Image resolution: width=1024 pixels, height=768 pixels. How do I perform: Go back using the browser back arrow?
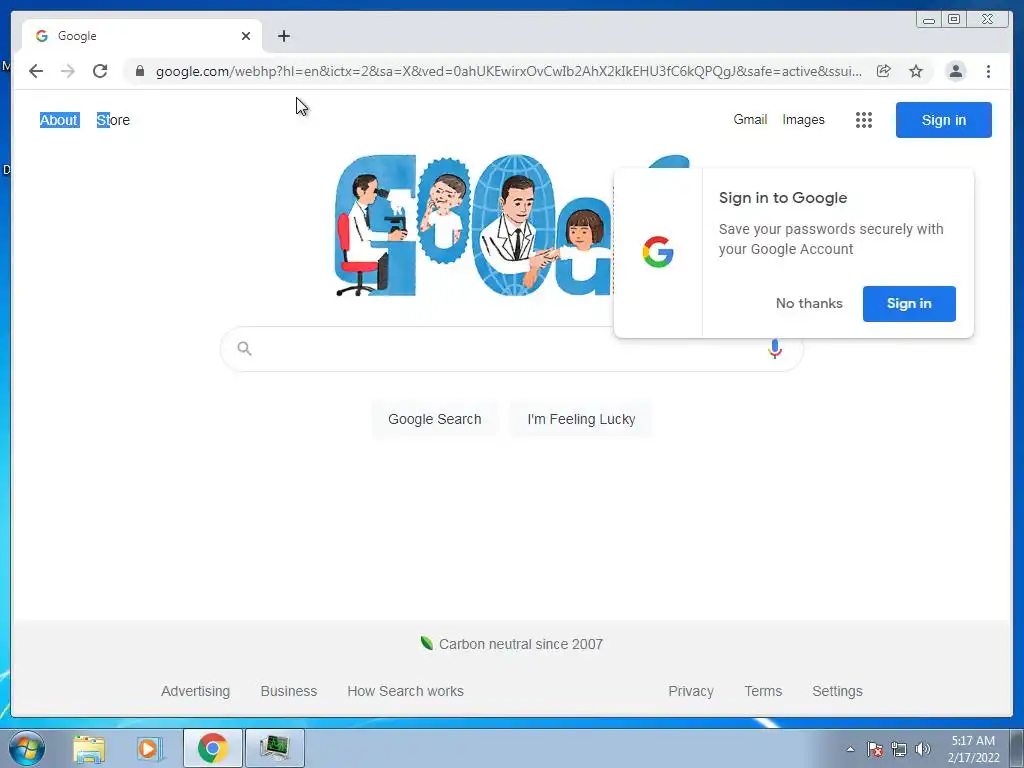point(36,71)
